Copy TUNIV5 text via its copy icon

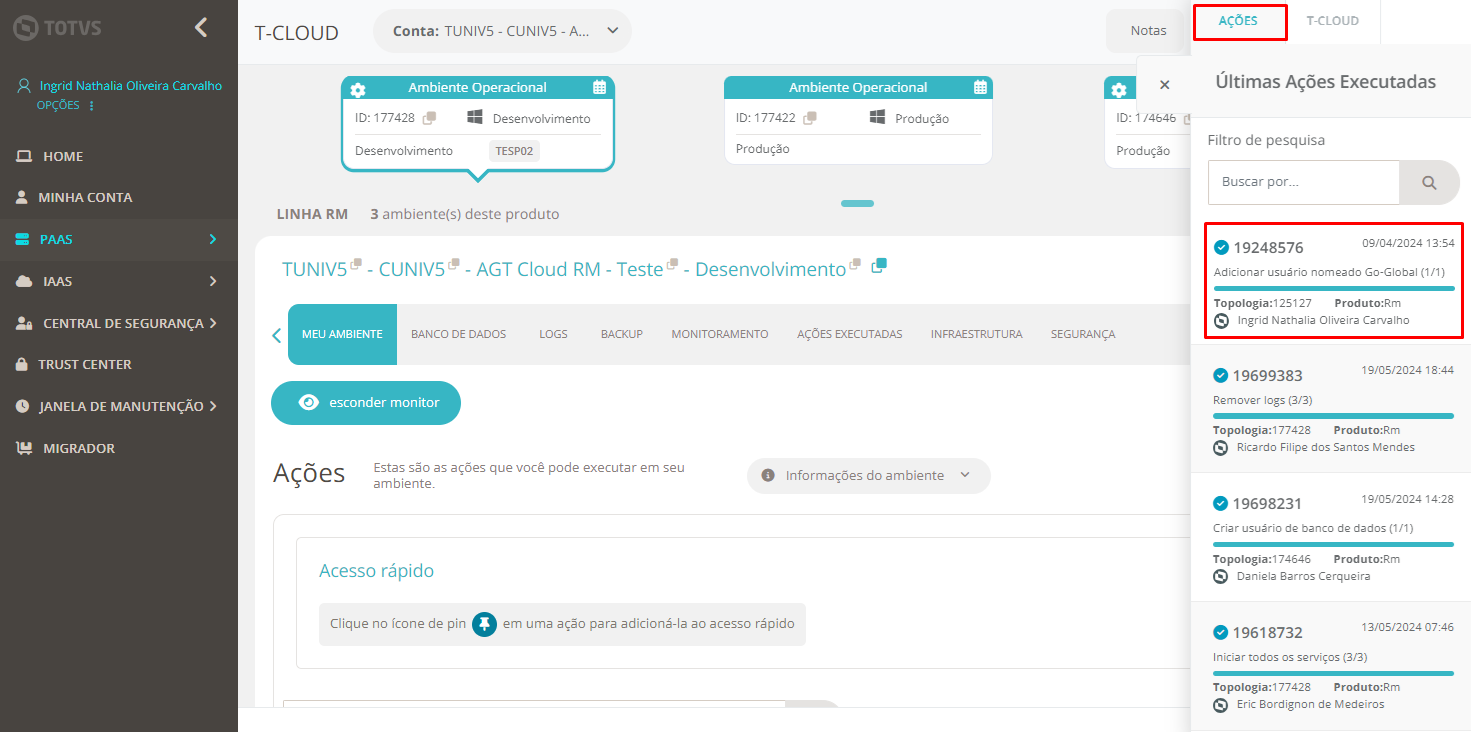point(356,264)
